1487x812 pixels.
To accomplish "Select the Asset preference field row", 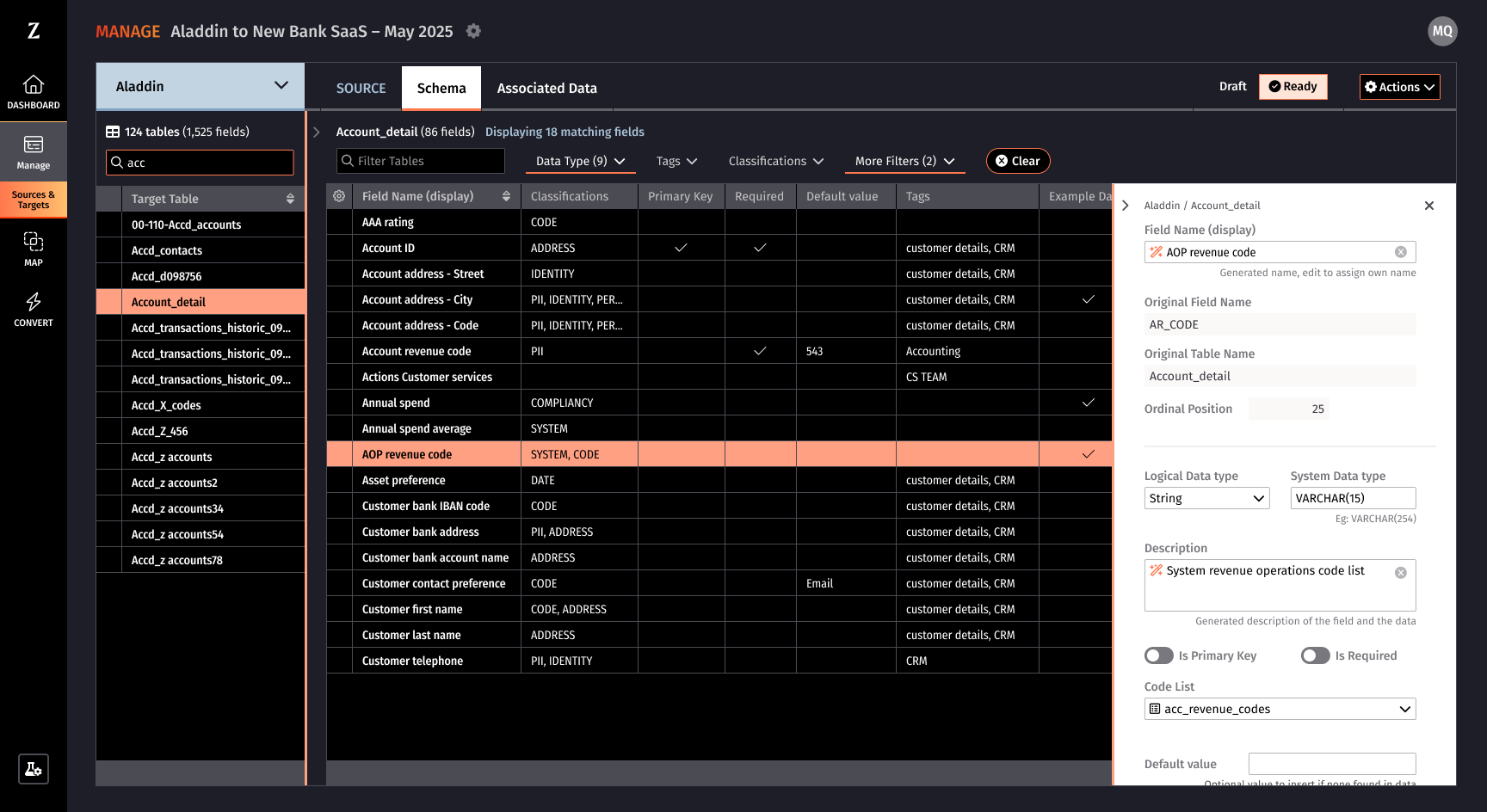I will [x=719, y=480].
